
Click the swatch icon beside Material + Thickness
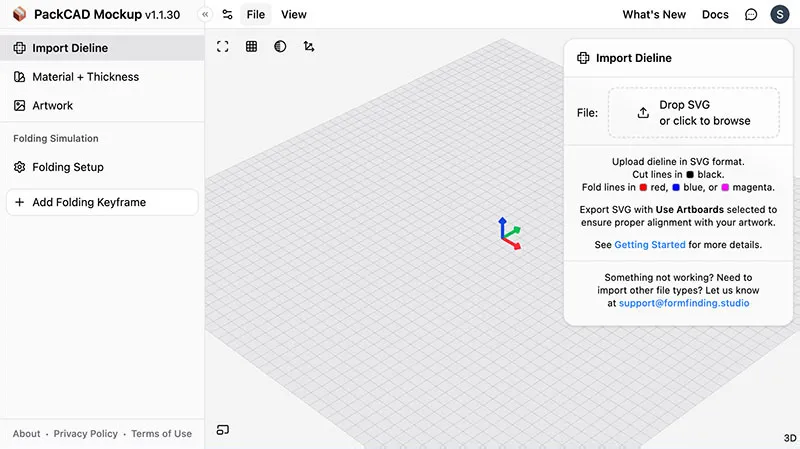(x=19, y=77)
